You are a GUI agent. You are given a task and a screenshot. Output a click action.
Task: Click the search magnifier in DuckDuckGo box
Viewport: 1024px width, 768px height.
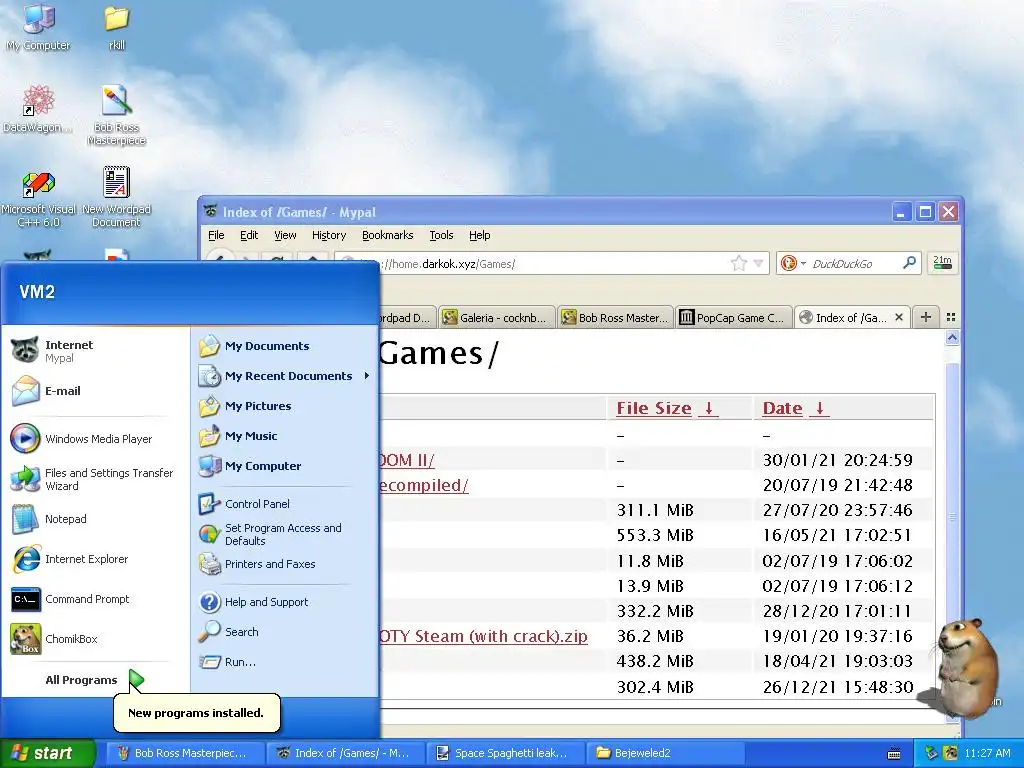click(909, 263)
